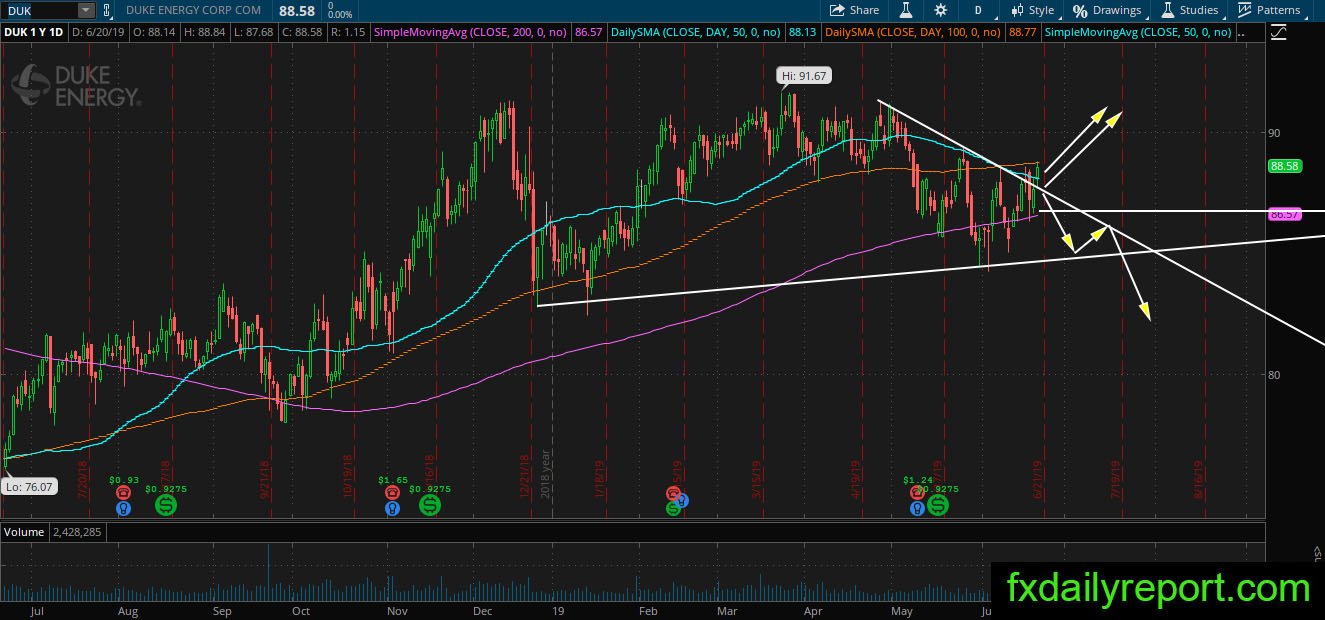Click the DUK symbol input field
Screen dimensions: 1325x620
[38, 10]
